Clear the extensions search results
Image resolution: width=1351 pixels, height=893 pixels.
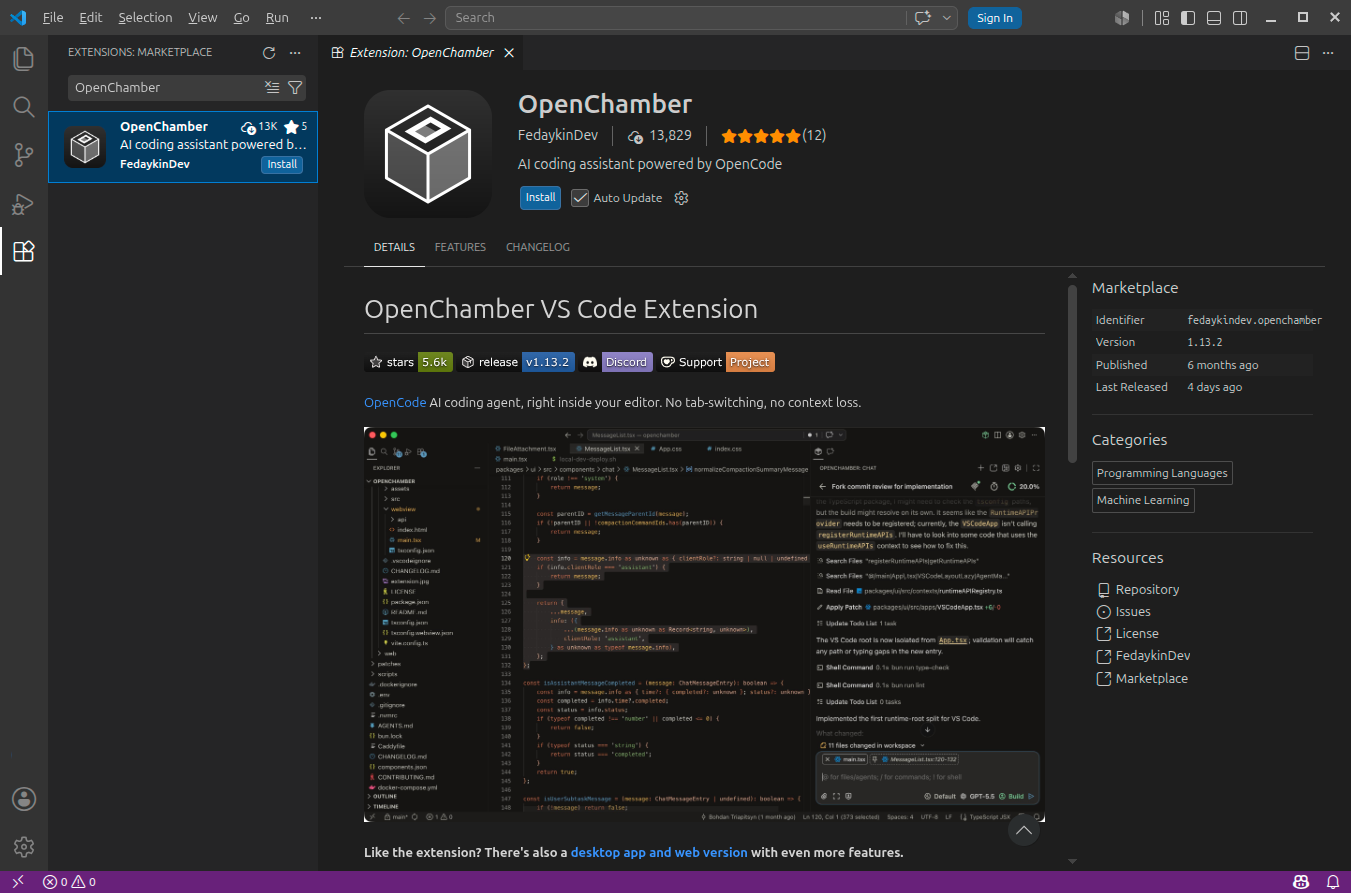pos(272,88)
